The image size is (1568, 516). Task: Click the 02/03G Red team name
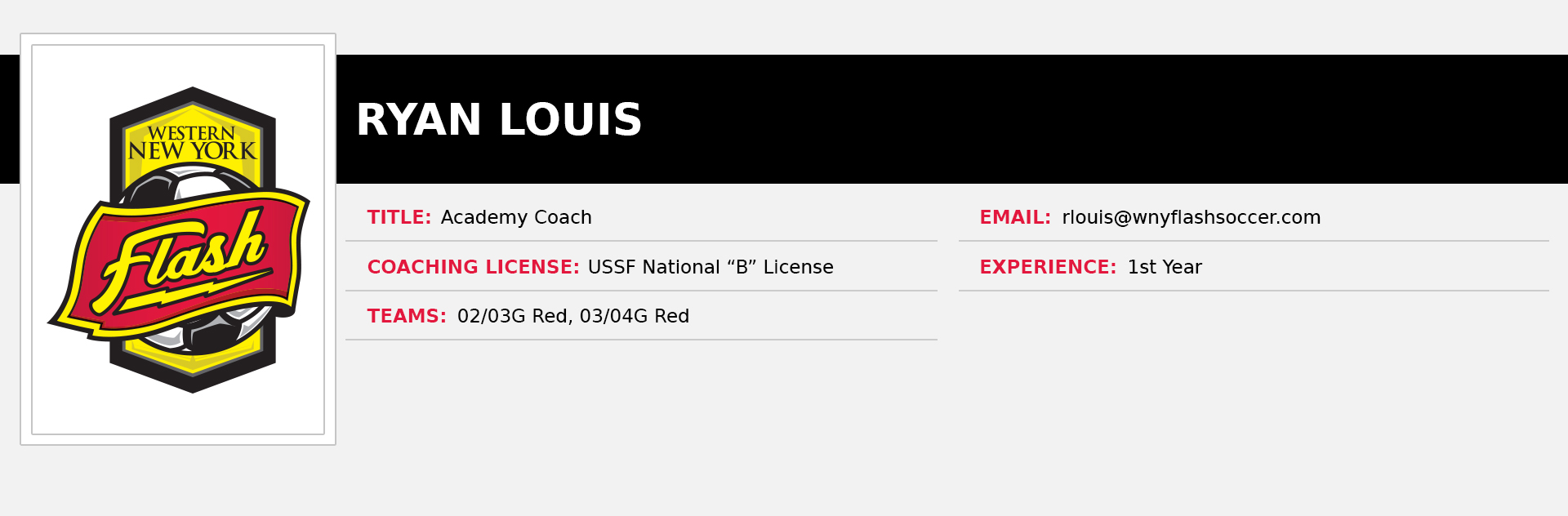click(513, 316)
